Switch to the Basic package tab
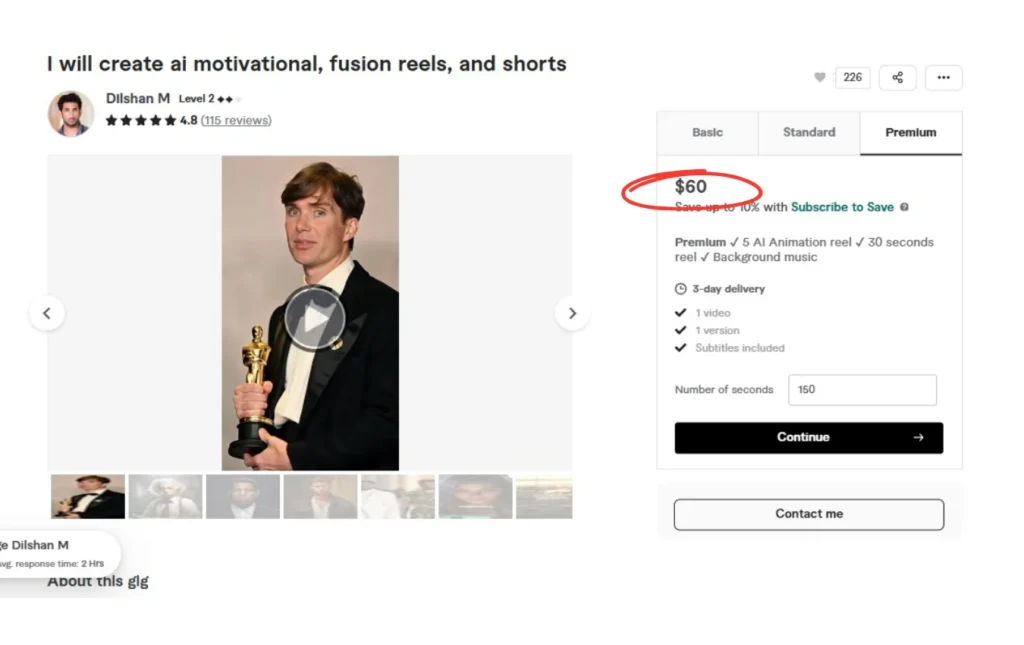Image resolution: width=1024 pixels, height=645 pixels. [707, 133]
